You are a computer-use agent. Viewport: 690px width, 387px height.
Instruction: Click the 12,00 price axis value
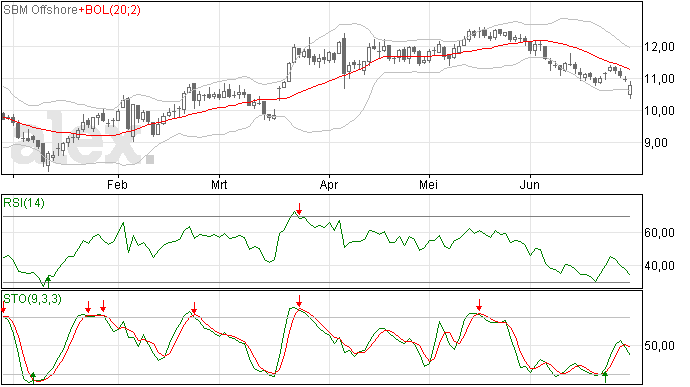tap(659, 47)
